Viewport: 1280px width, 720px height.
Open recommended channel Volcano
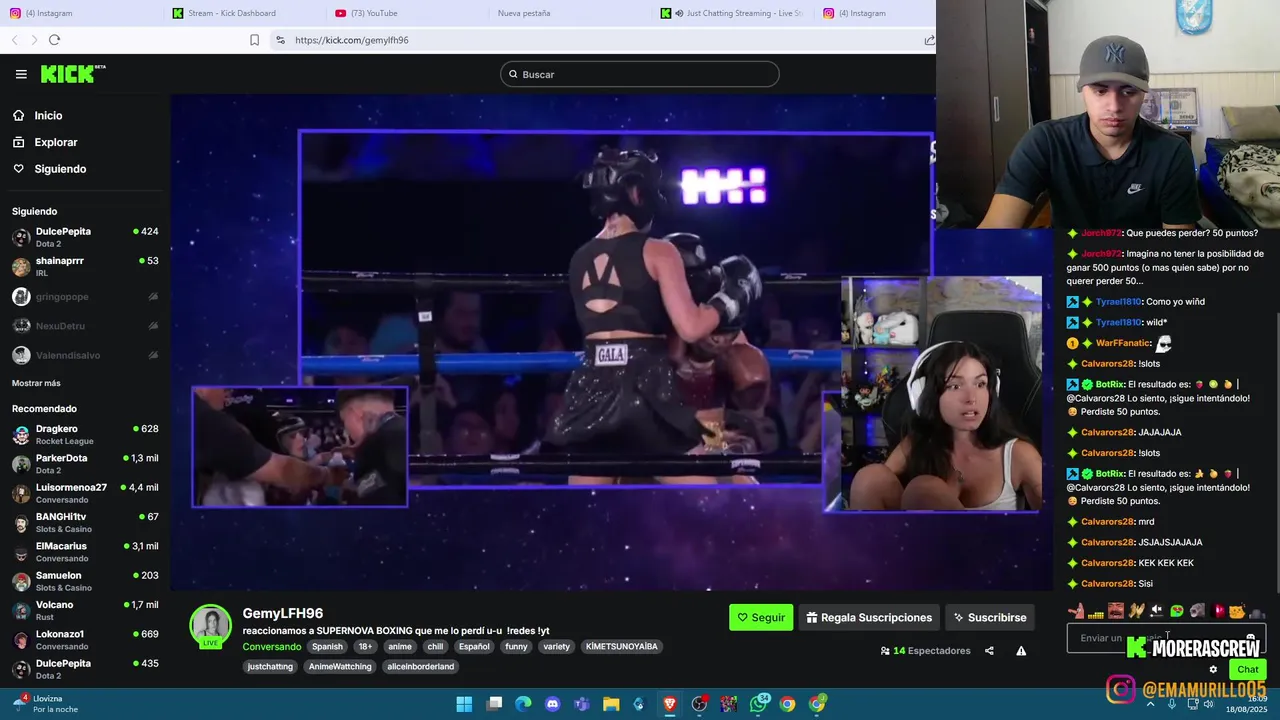[85, 610]
